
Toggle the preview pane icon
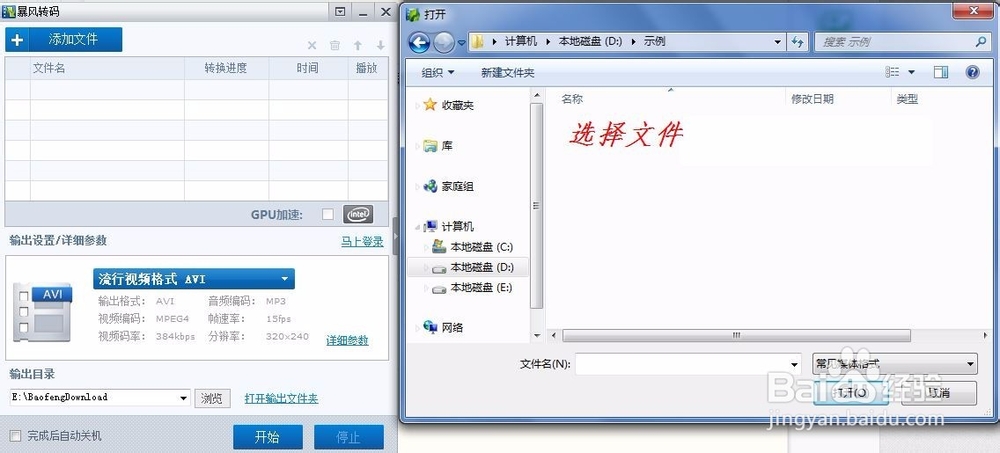pos(941,72)
